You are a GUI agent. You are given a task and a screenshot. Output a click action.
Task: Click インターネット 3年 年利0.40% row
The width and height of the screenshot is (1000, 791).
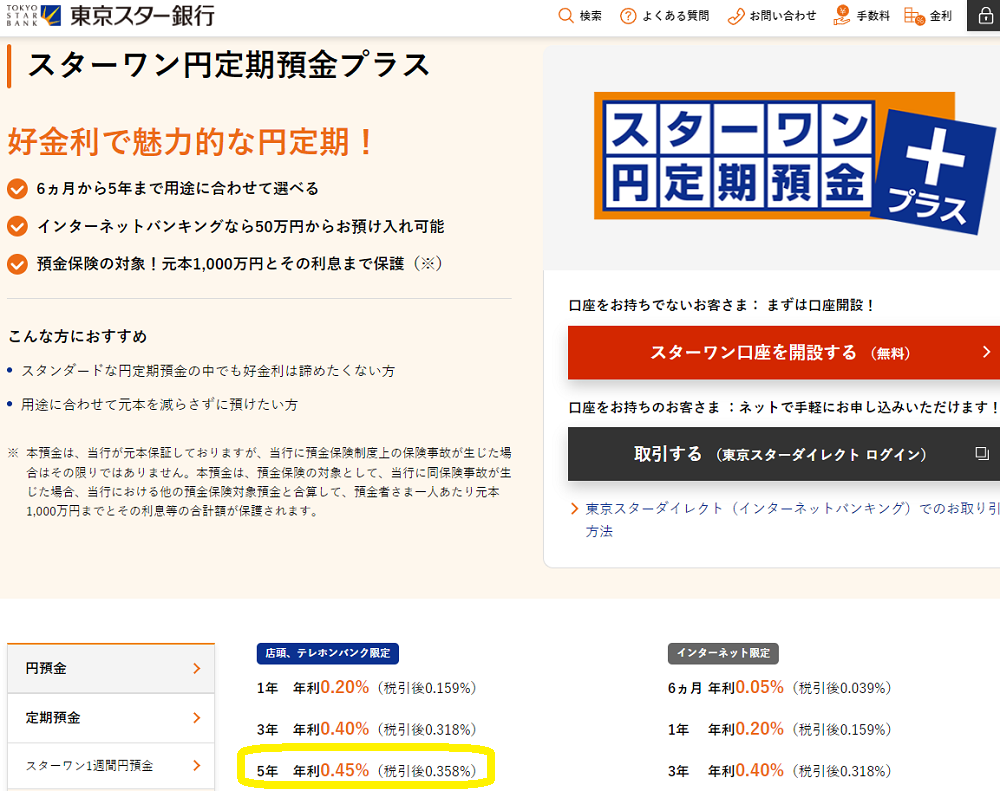pyautogui.click(x=779, y=771)
